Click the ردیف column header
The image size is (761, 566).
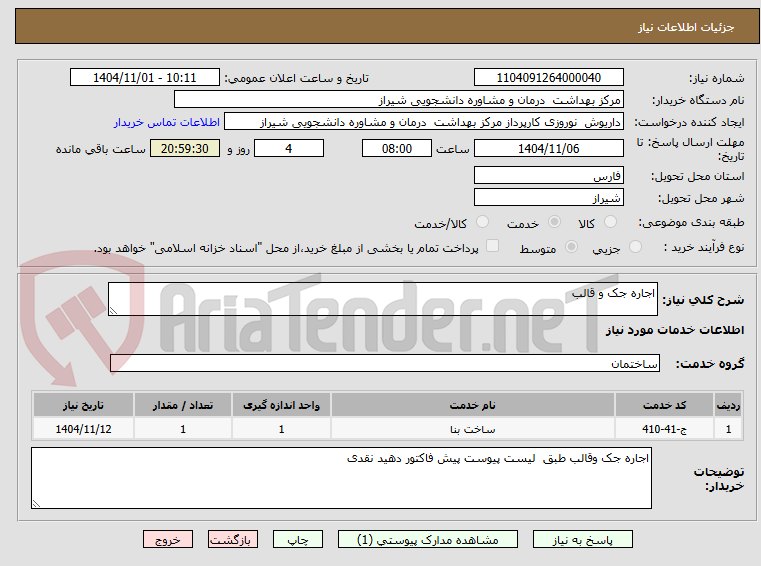[x=728, y=405]
